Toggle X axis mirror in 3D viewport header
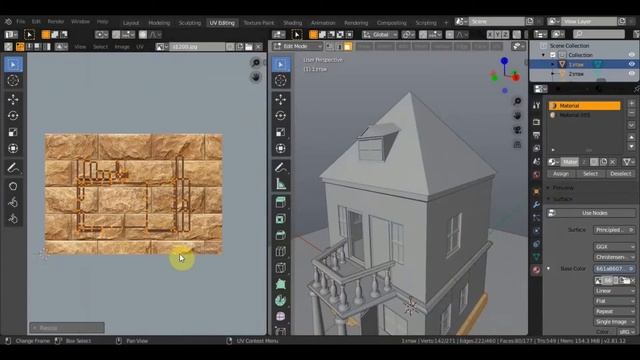This screenshot has height=360, width=640. pyautogui.click(x=490, y=35)
